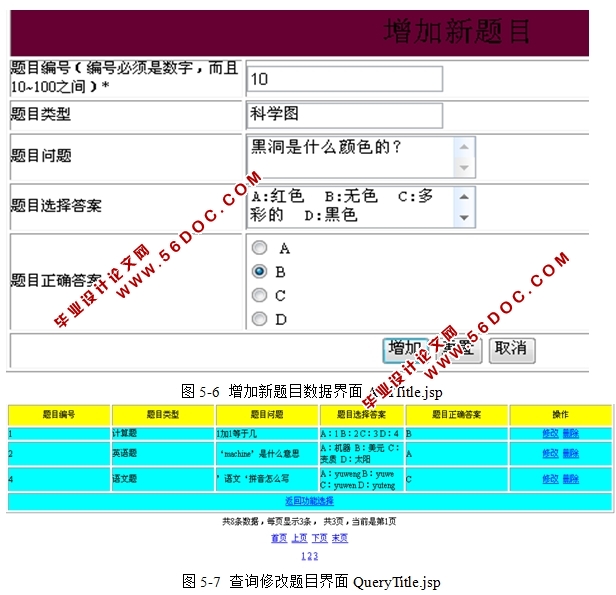Image resolution: width=616 pixels, height=595 pixels.
Task: Click 修改 link for 英语题 row
Action: click(550, 454)
